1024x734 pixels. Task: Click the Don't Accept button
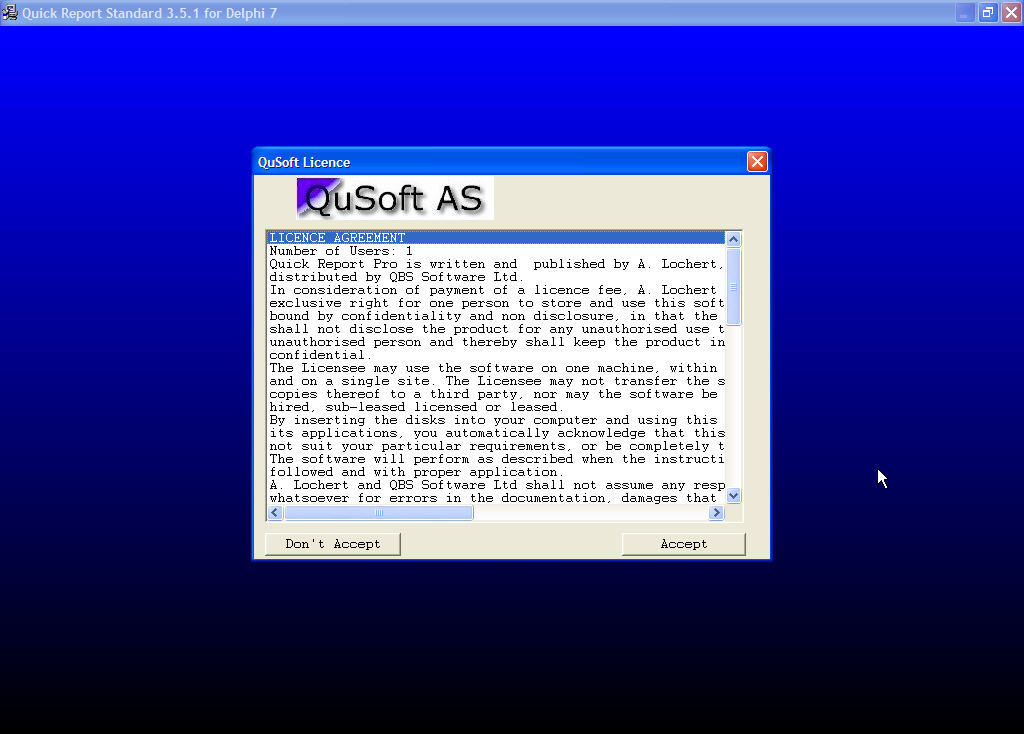[332, 544]
